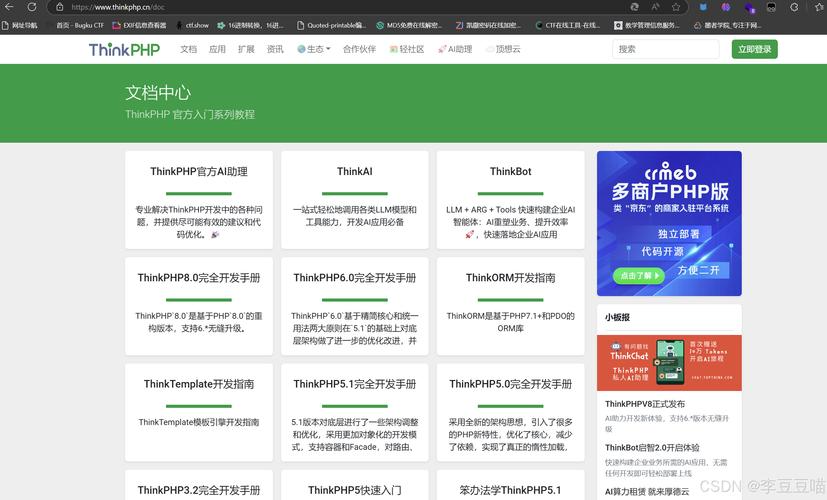This screenshot has width=827, height=500.
Task: Open ThinkPHP5.0完全开发手册 card
Action: point(511,412)
